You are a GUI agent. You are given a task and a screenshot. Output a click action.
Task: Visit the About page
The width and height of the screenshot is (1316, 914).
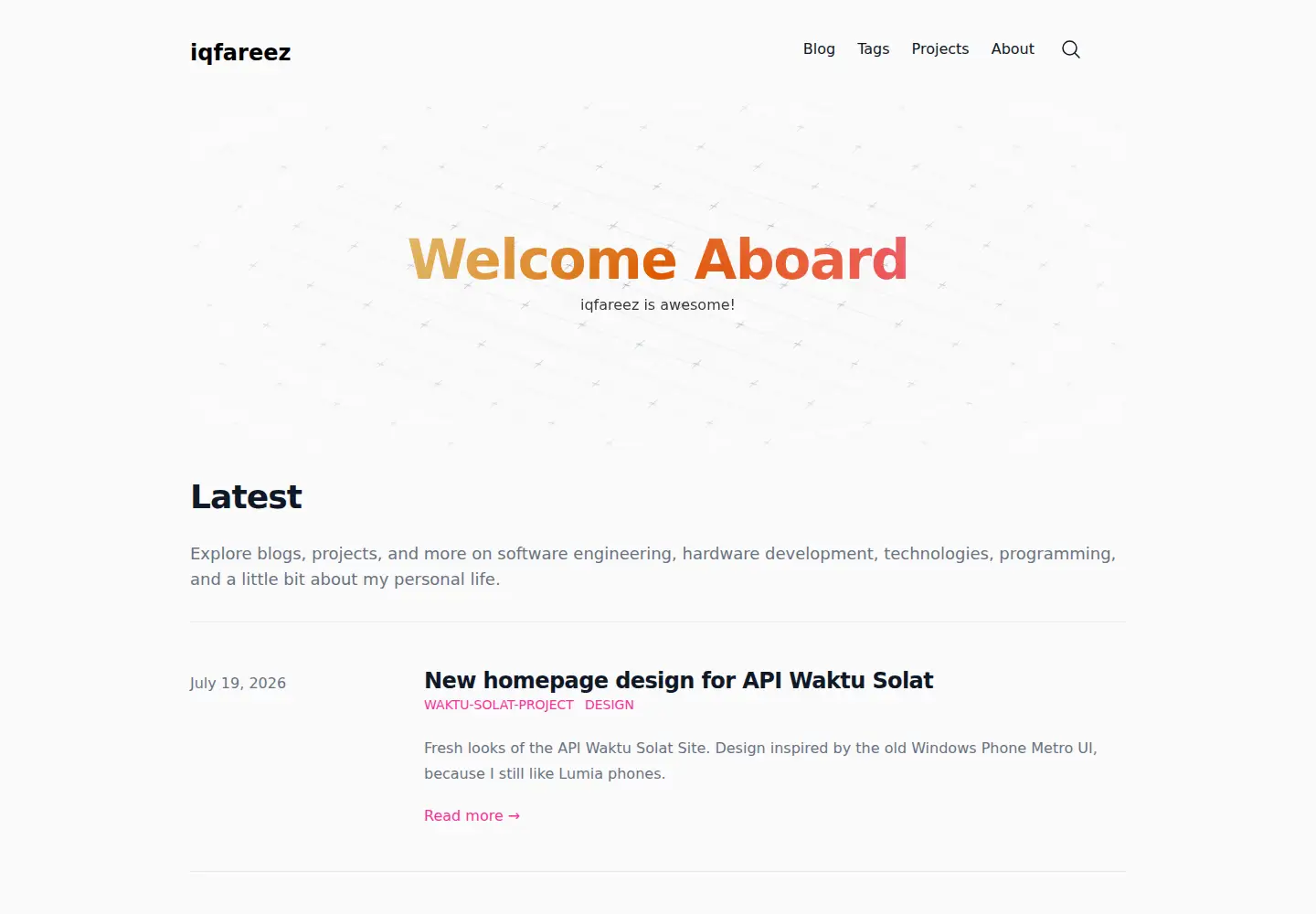pos(1013,49)
